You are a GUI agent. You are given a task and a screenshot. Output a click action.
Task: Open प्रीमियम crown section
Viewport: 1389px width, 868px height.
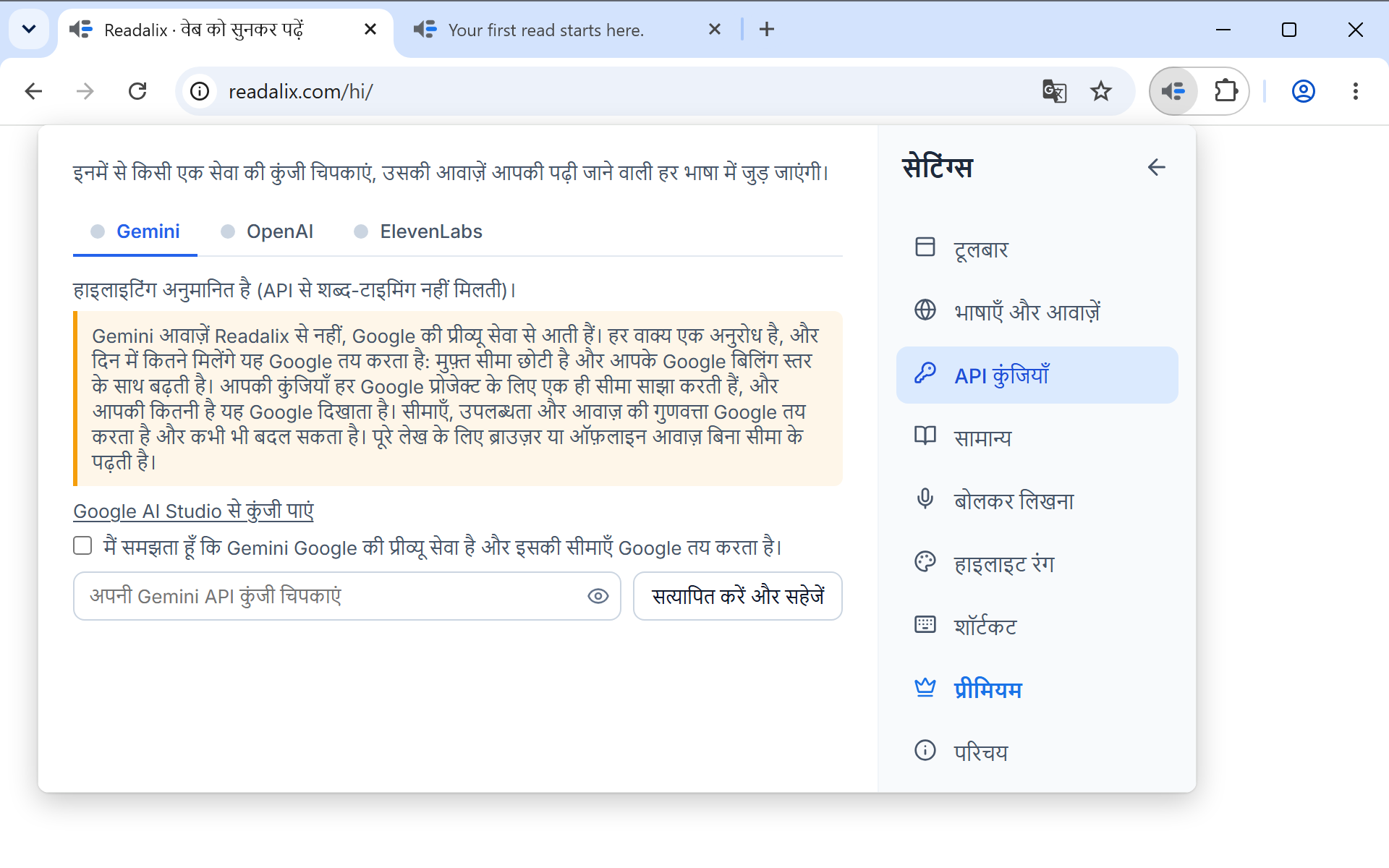1037,689
